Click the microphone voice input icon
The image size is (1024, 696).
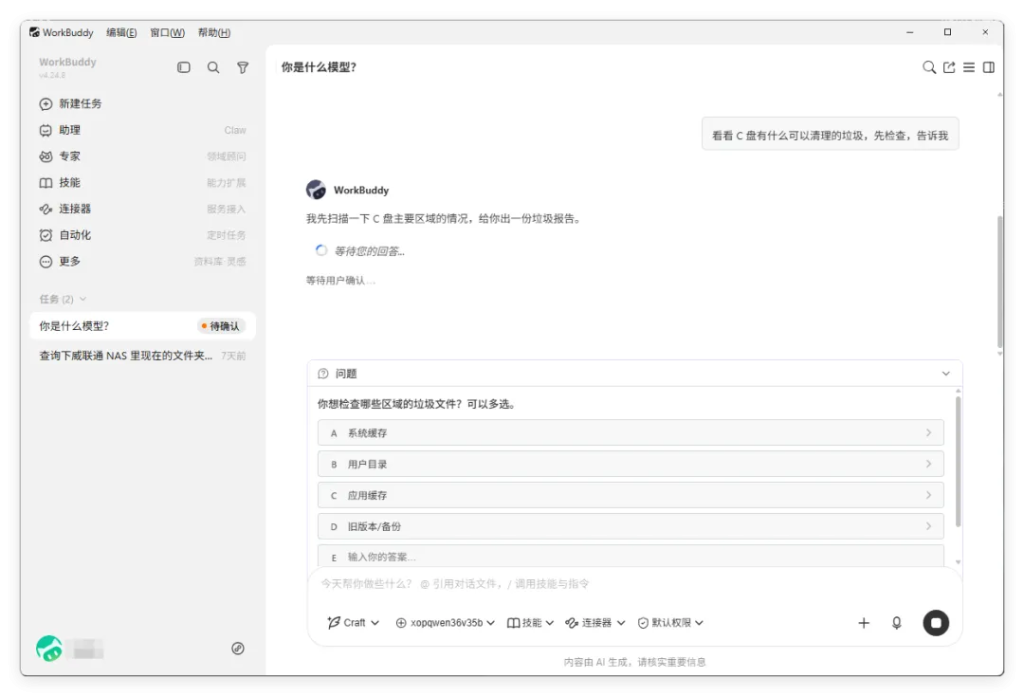click(x=897, y=623)
